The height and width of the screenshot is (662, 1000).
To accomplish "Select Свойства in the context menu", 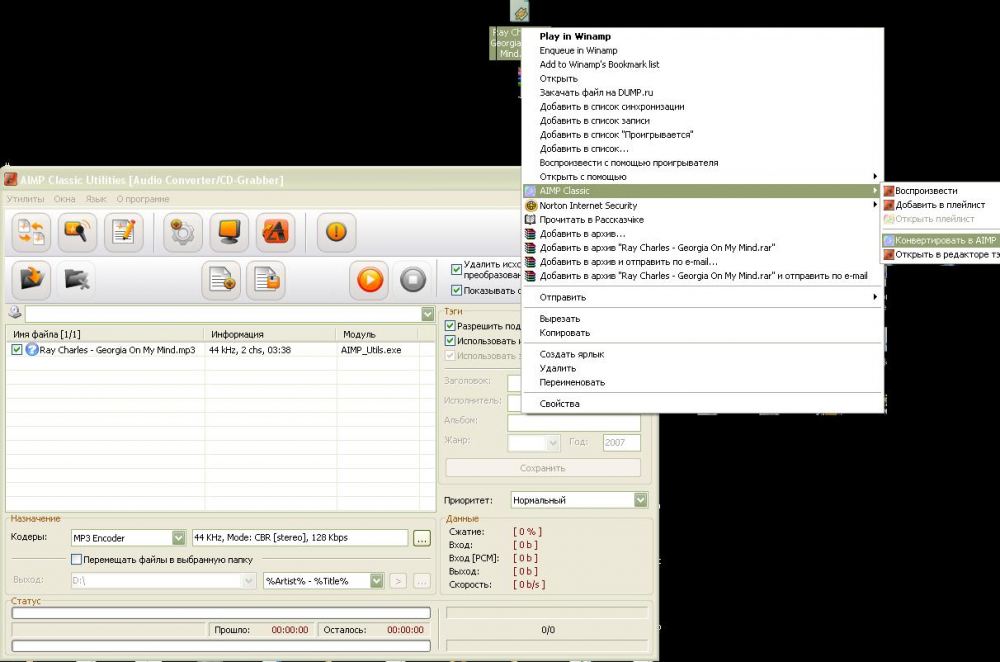I will [702, 404].
